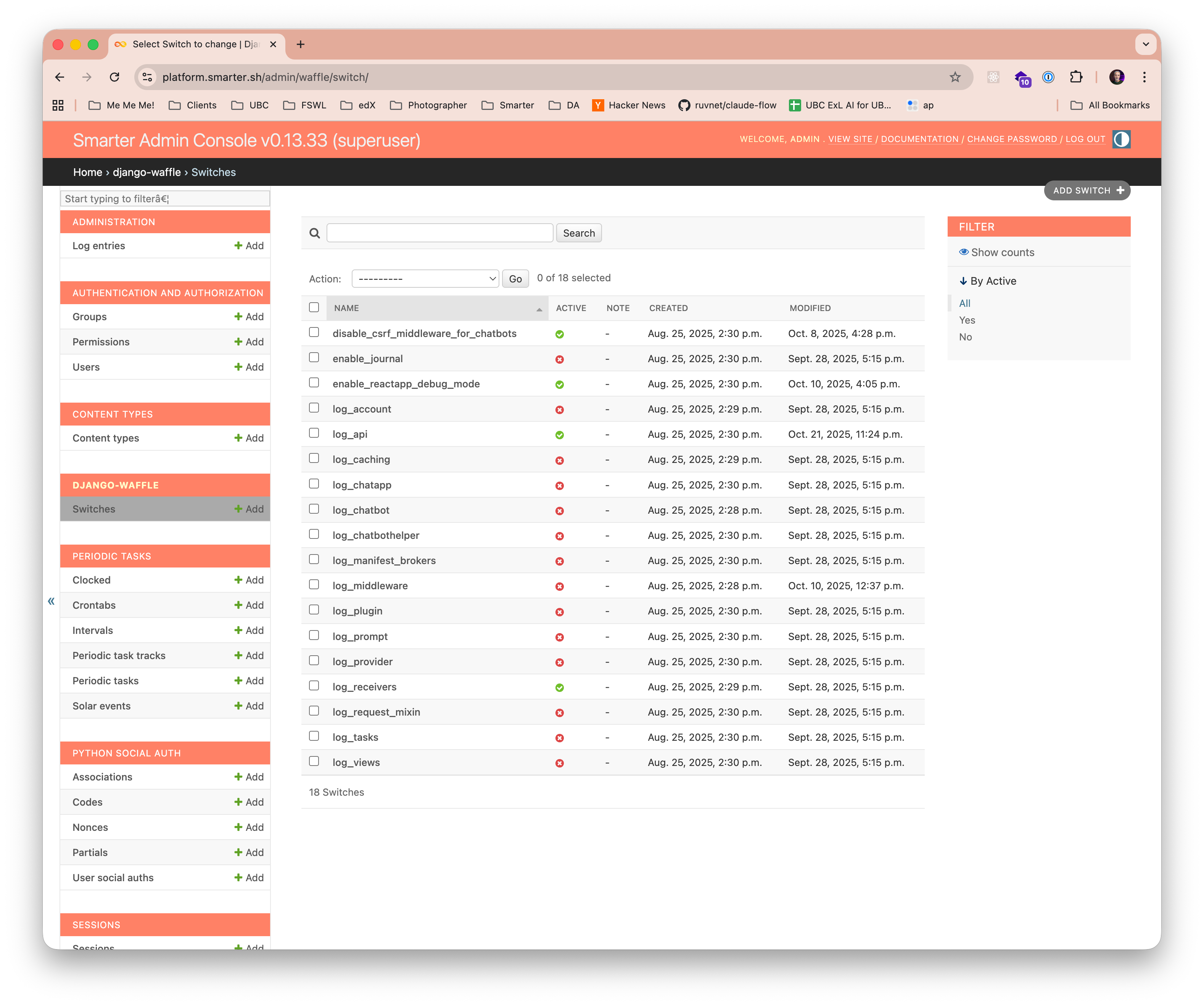
Task: Open site information icon in address bar
Action: click(x=147, y=77)
